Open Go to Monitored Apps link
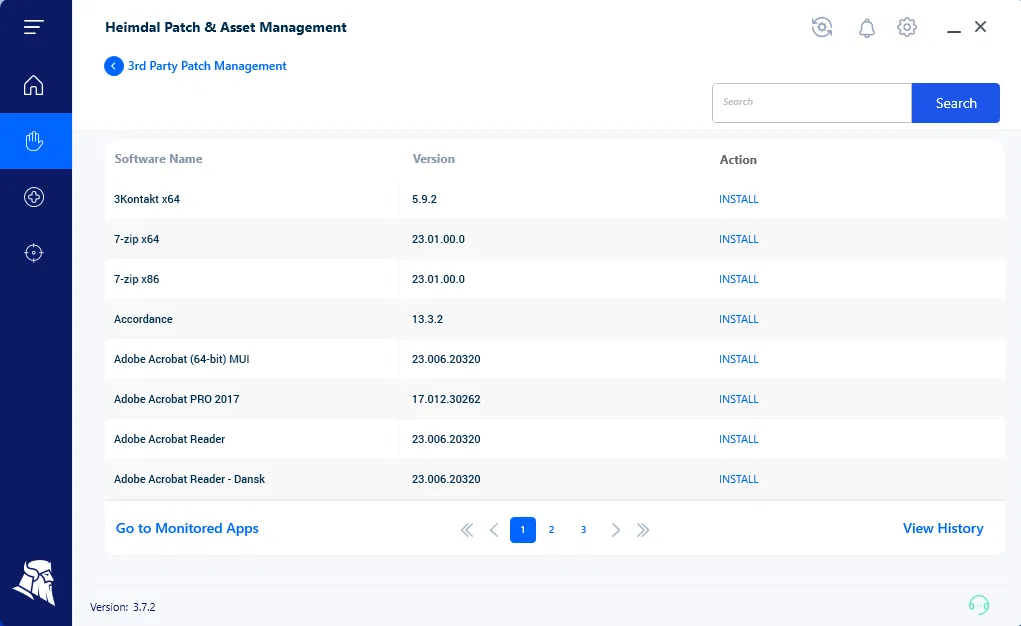1021x626 pixels. tap(187, 528)
